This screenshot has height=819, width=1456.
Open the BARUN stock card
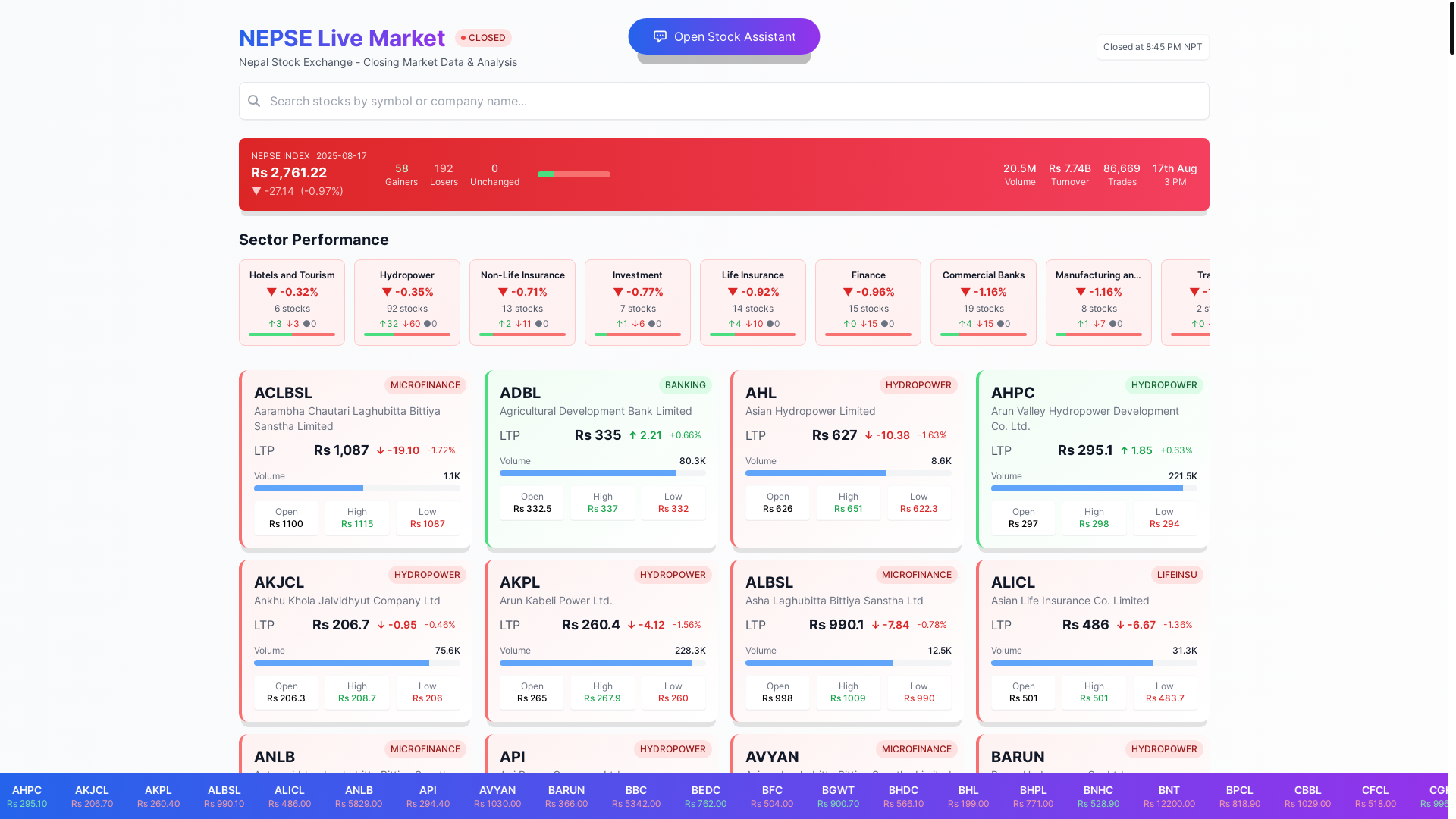pyautogui.click(x=1092, y=754)
